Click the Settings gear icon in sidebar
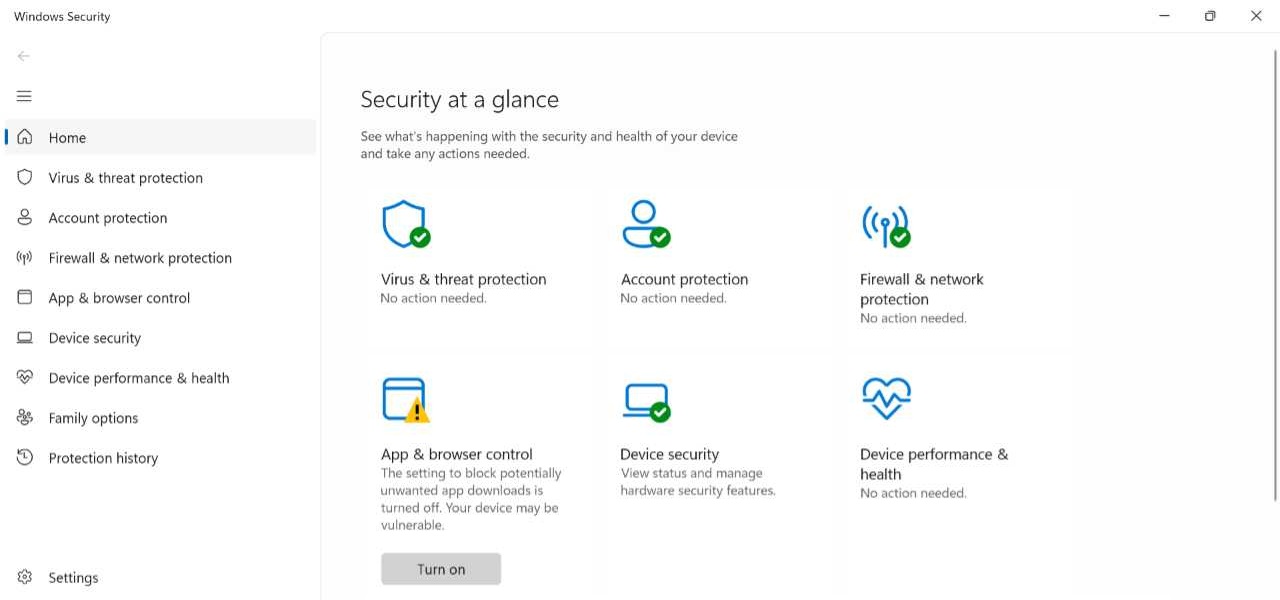 25,577
